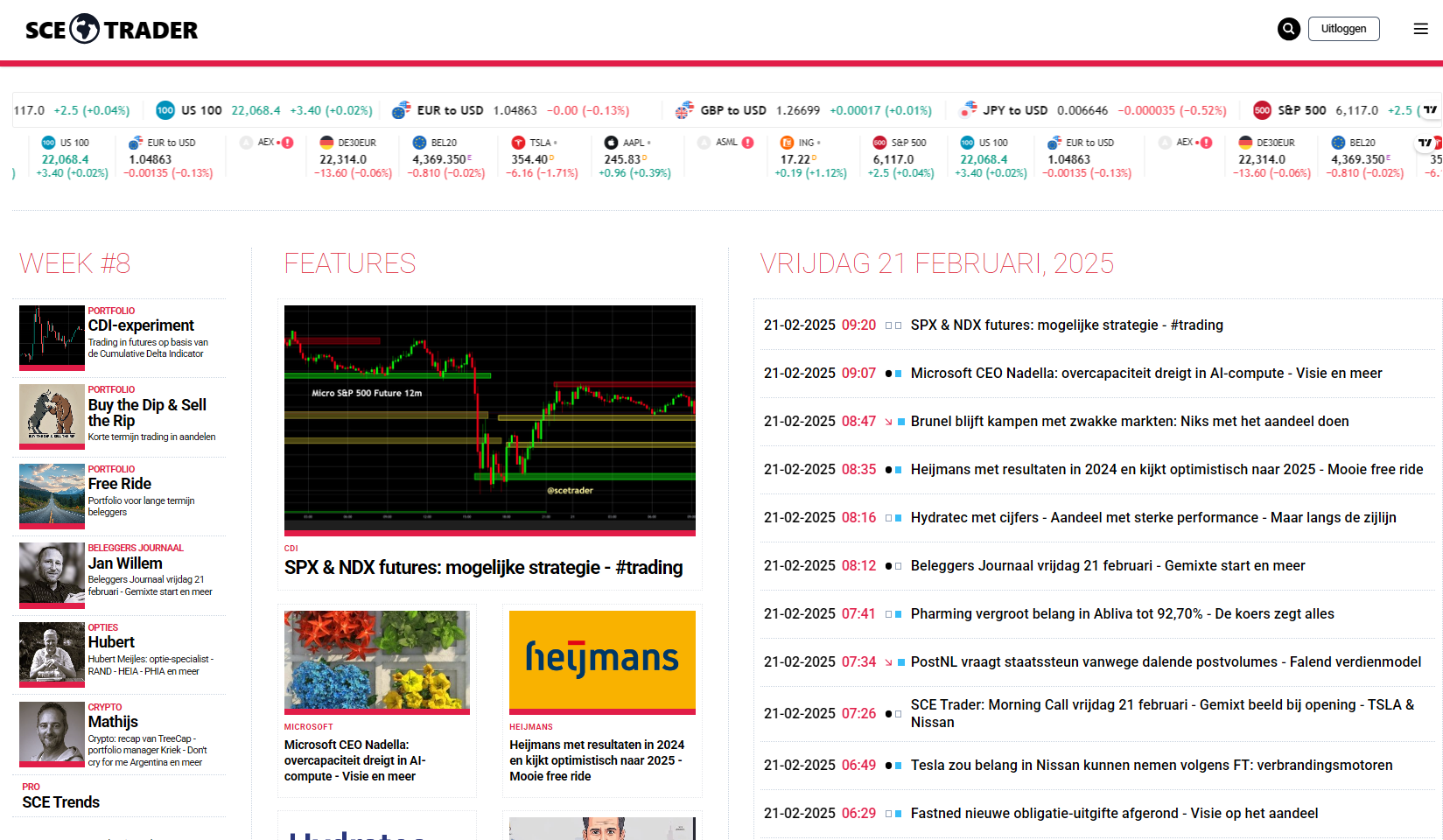Open the Free Ride road thumbnail
The width and height of the screenshot is (1443, 840).
[52, 496]
